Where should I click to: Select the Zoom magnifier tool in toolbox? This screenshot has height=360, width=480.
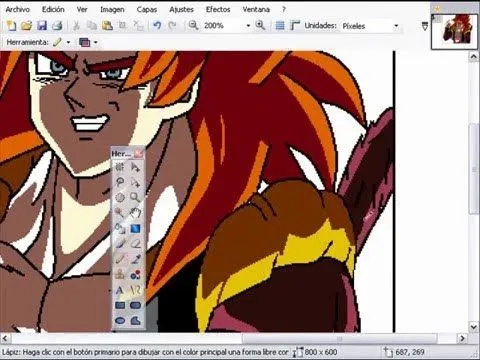(x=135, y=198)
